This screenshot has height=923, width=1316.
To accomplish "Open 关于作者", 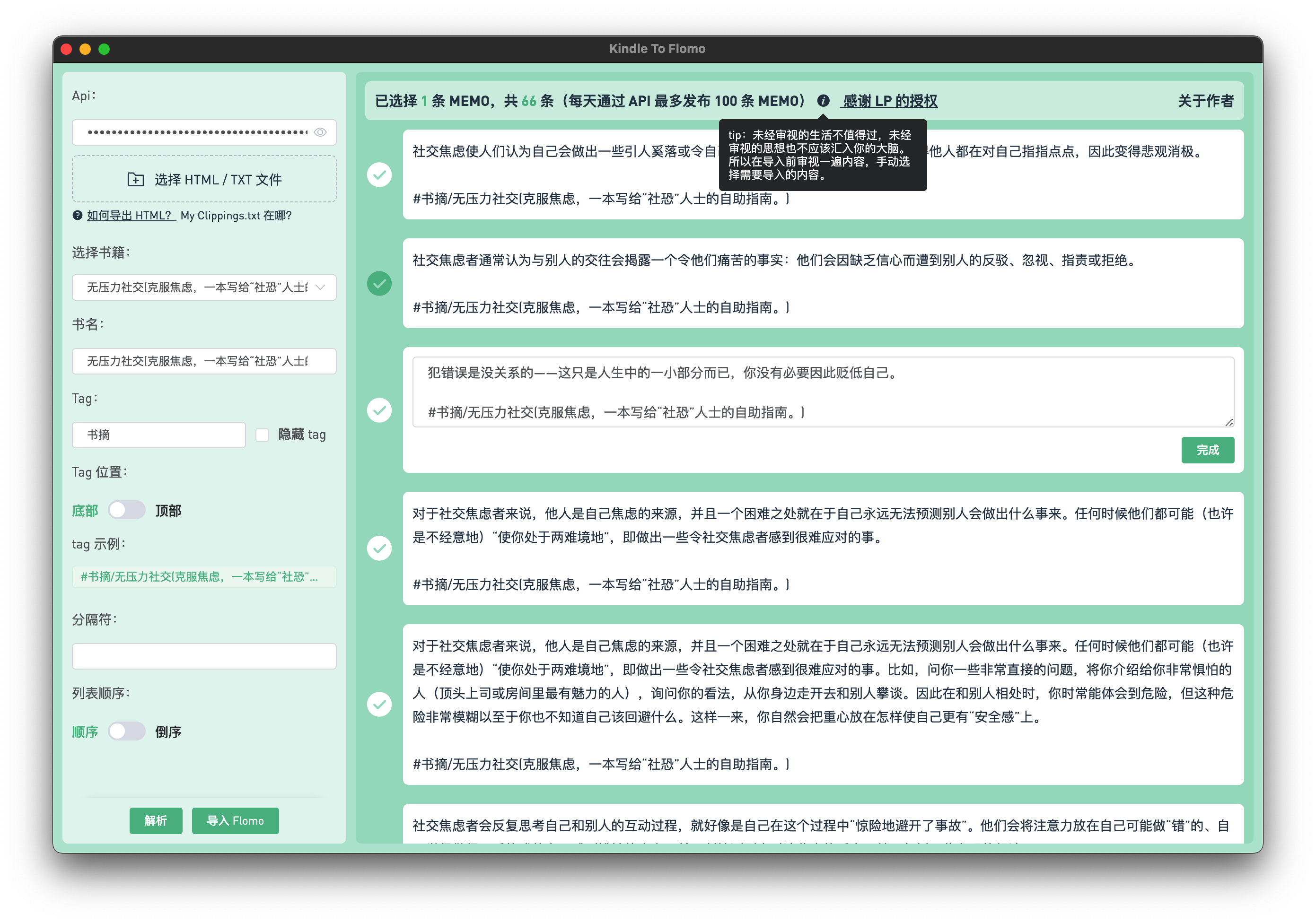I will [x=1206, y=101].
